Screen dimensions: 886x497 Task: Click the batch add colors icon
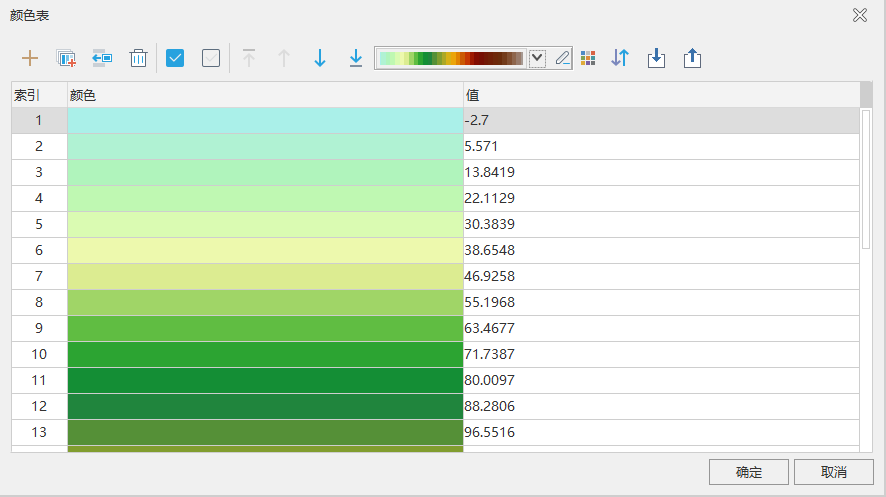66,58
